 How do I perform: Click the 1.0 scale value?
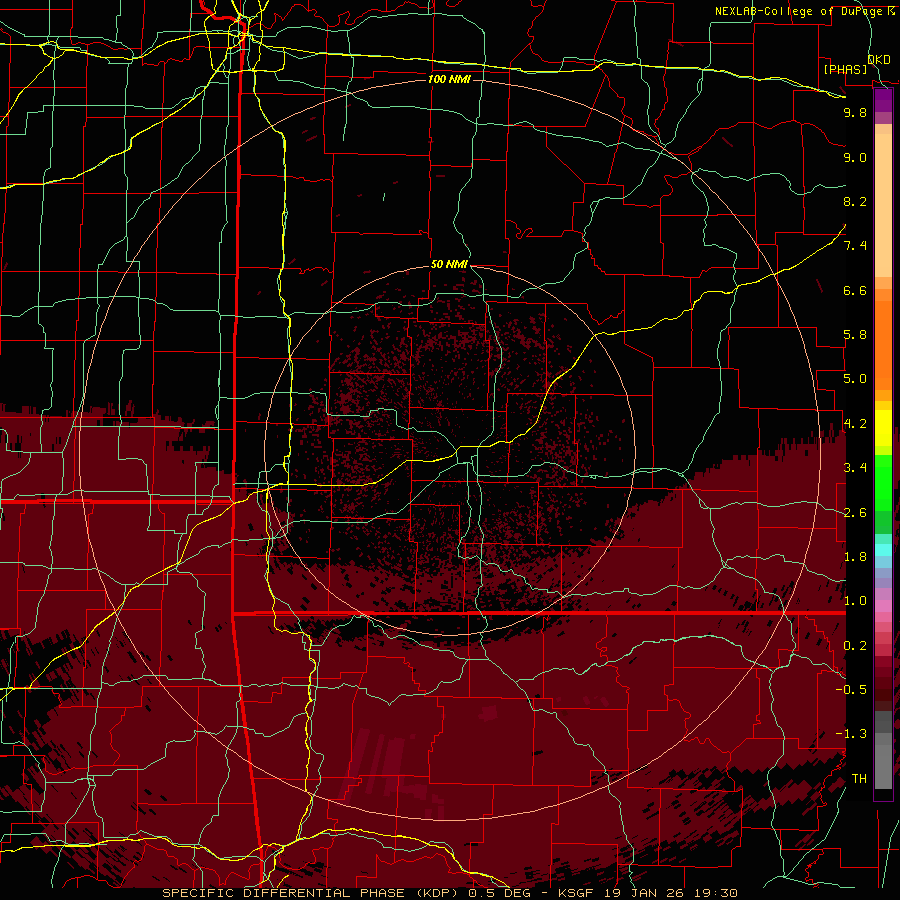pyautogui.click(x=855, y=601)
